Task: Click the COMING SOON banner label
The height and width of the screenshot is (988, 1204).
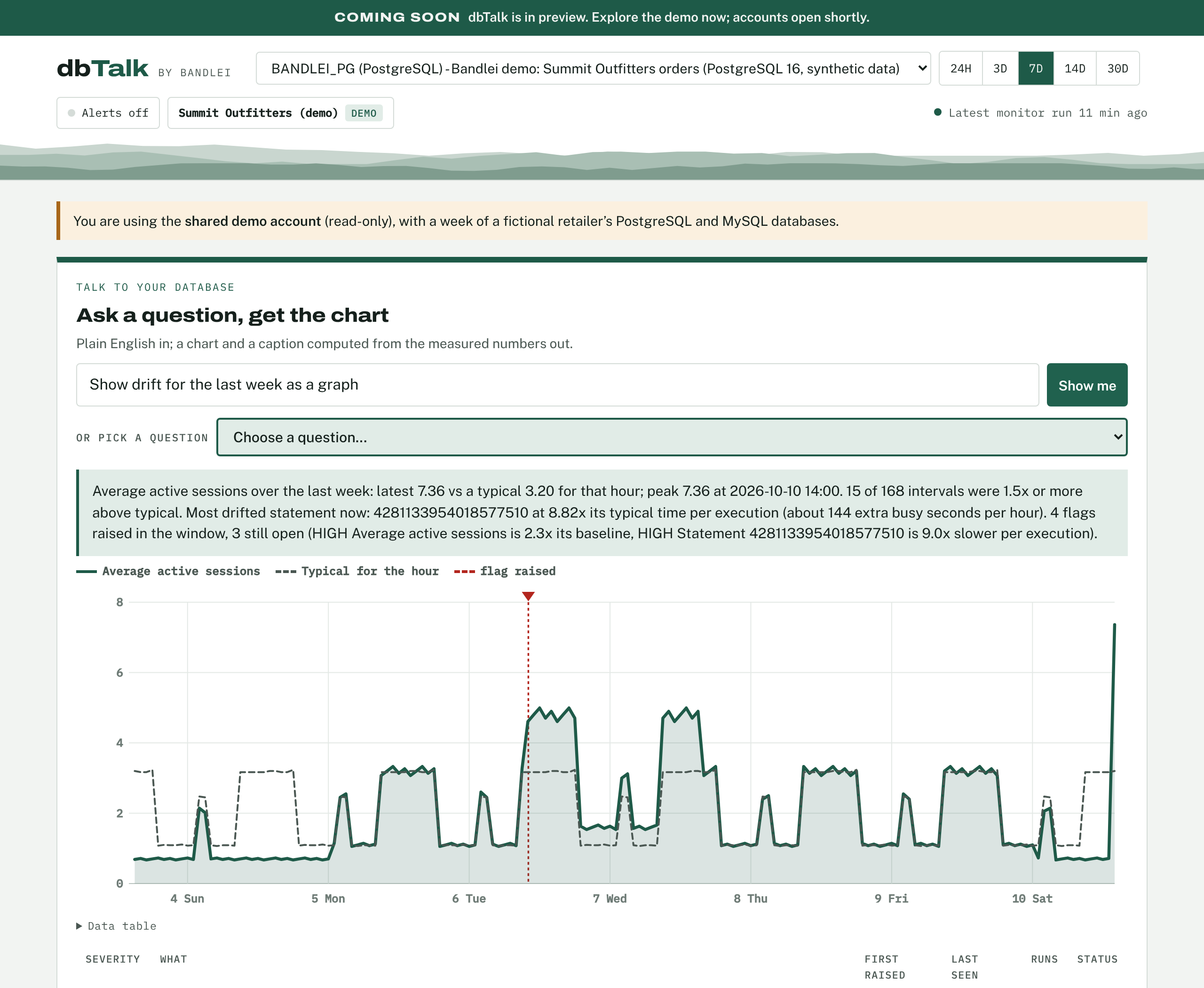Action: [396, 17]
